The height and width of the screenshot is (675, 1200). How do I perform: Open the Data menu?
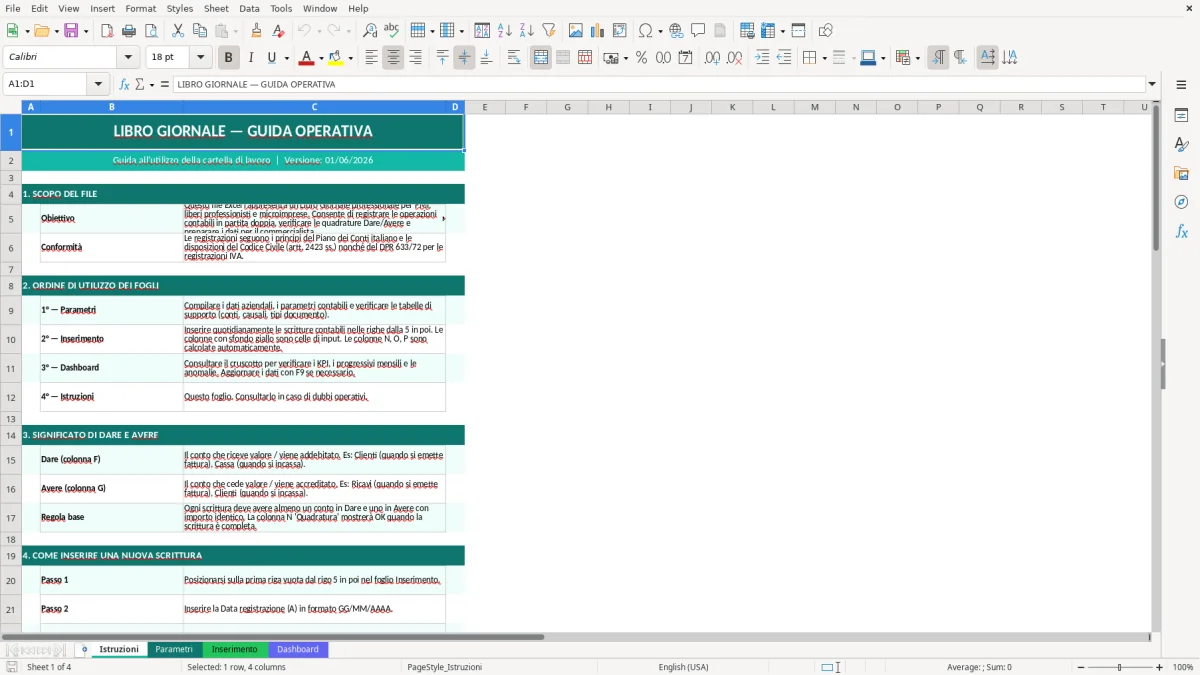tap(249, 8)
